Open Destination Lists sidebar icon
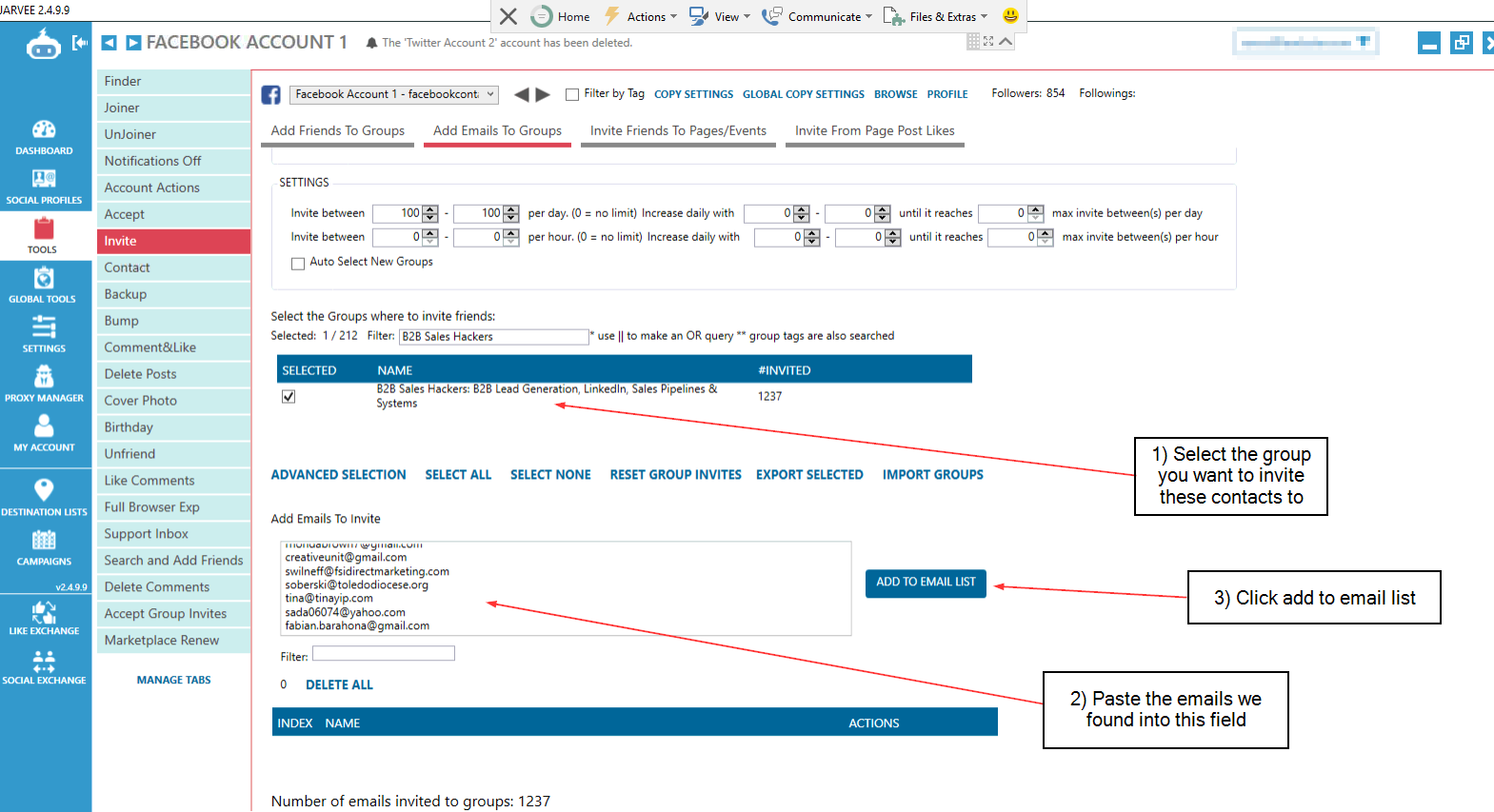 44,497
